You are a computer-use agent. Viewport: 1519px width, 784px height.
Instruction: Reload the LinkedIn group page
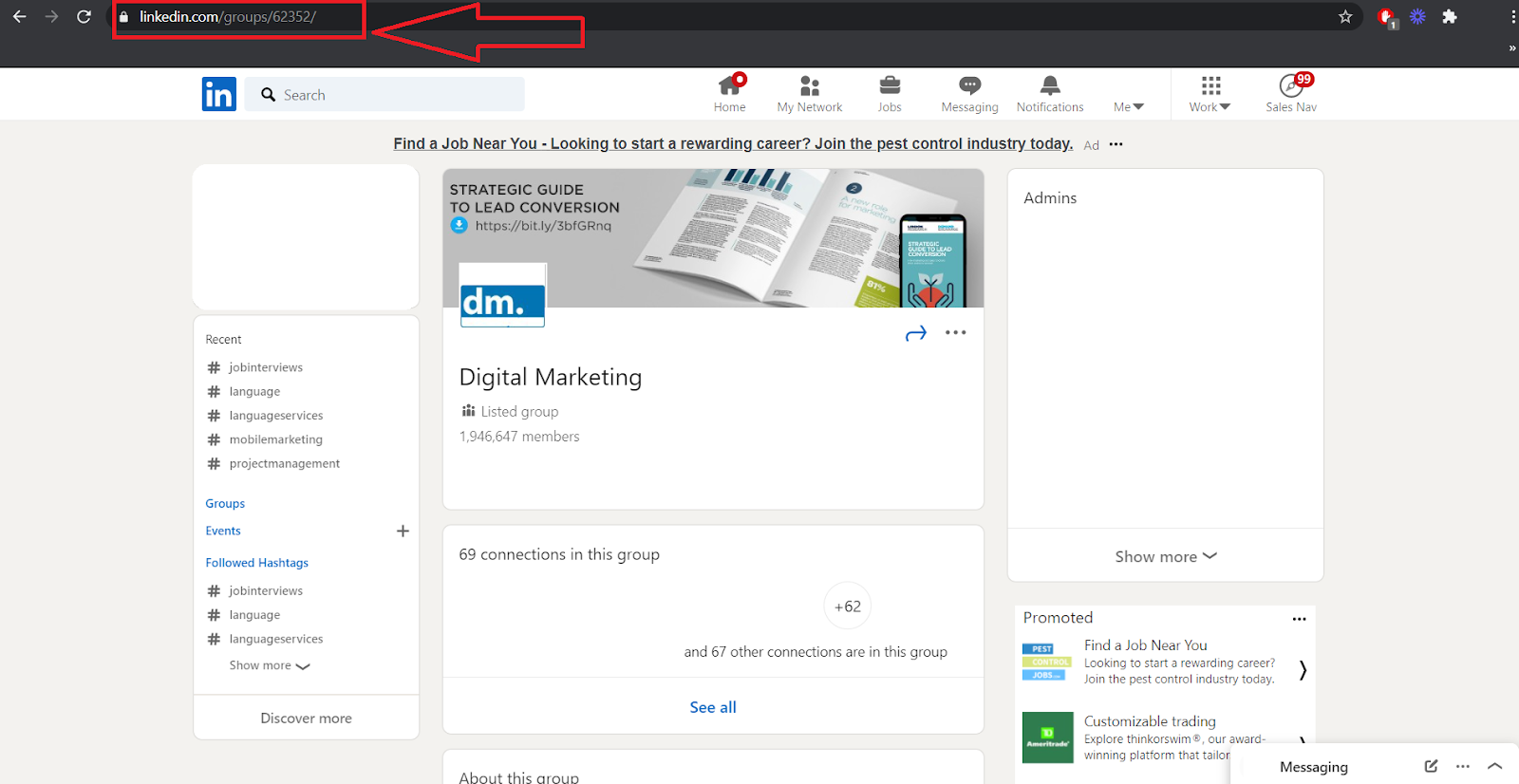pos(84,17)
